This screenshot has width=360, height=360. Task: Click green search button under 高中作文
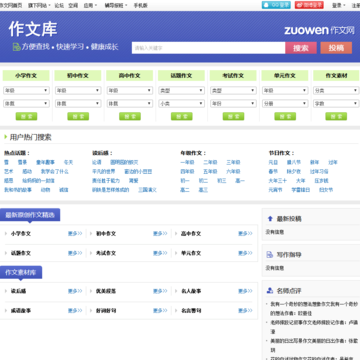(130, 116)
